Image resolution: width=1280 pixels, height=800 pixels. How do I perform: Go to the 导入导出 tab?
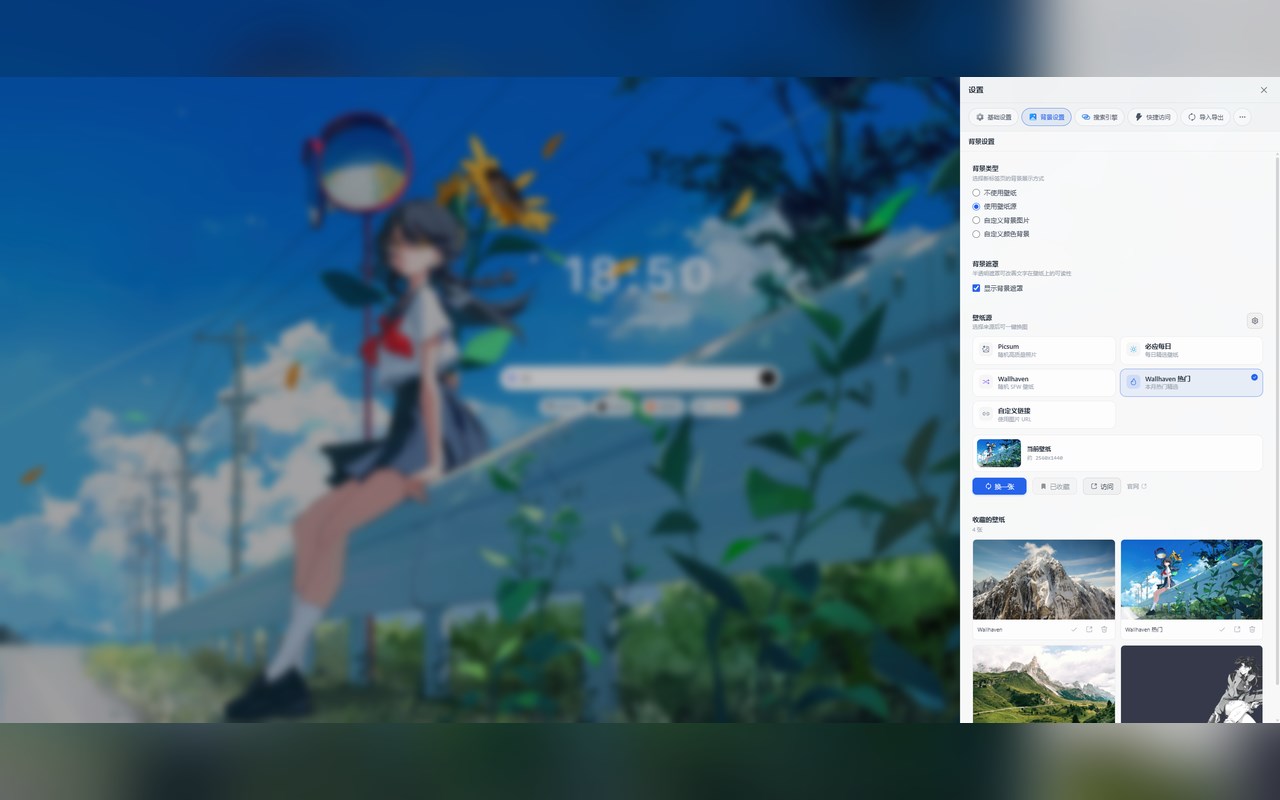tap(1205, 117)
